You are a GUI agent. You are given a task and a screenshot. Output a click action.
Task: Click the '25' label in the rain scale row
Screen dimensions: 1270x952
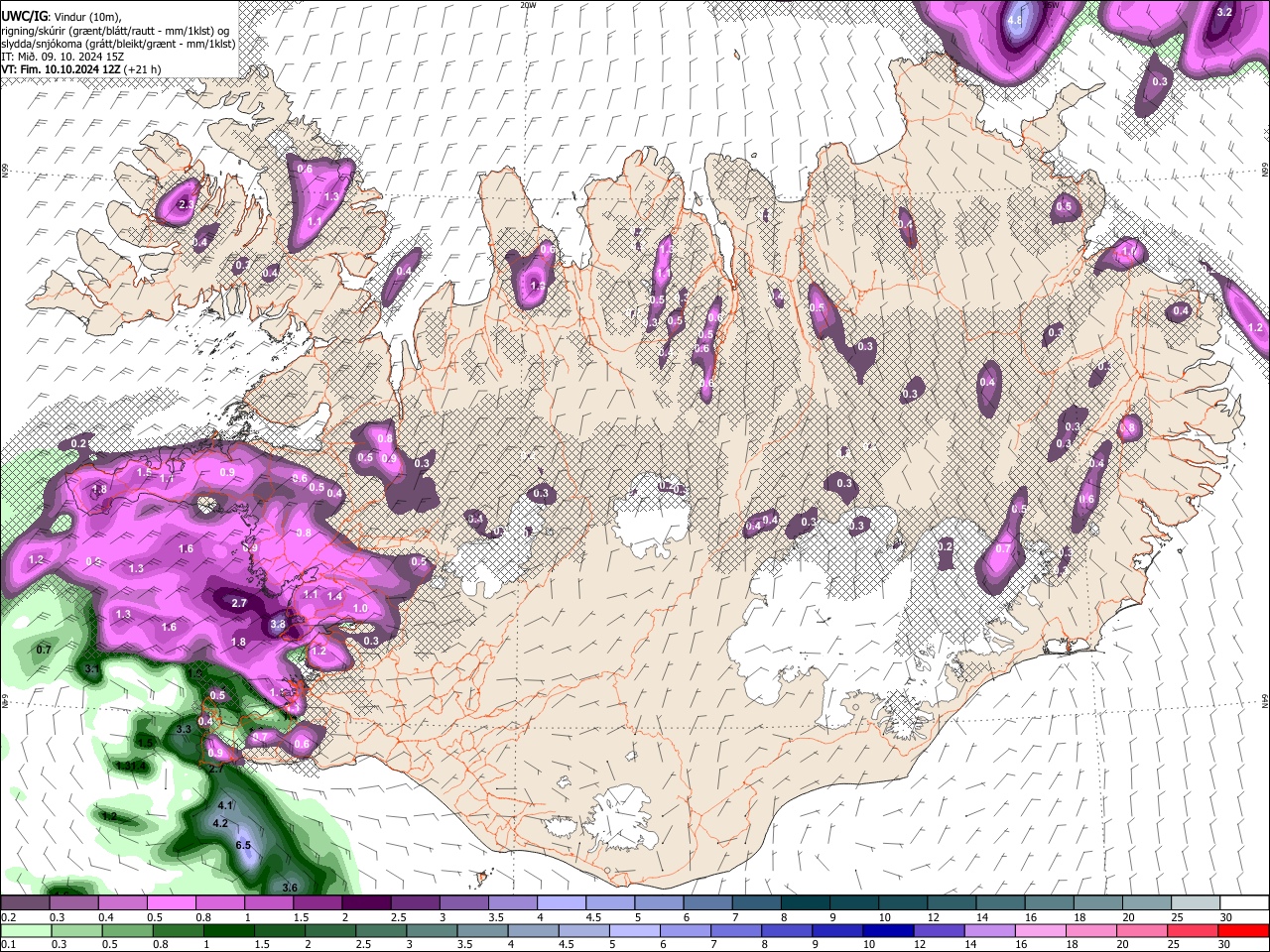(1173, 945)
